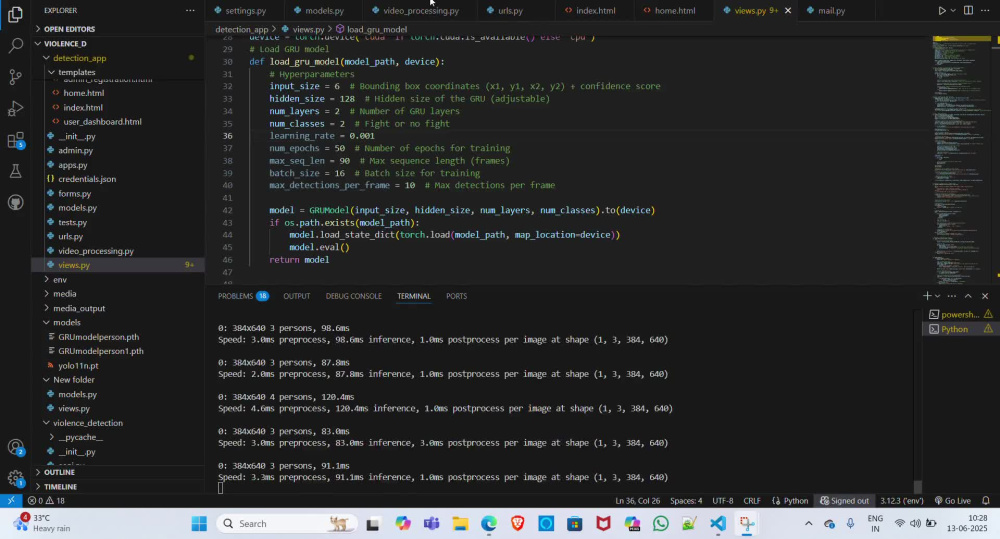Open WhatsApp from the taskbar

661,524
